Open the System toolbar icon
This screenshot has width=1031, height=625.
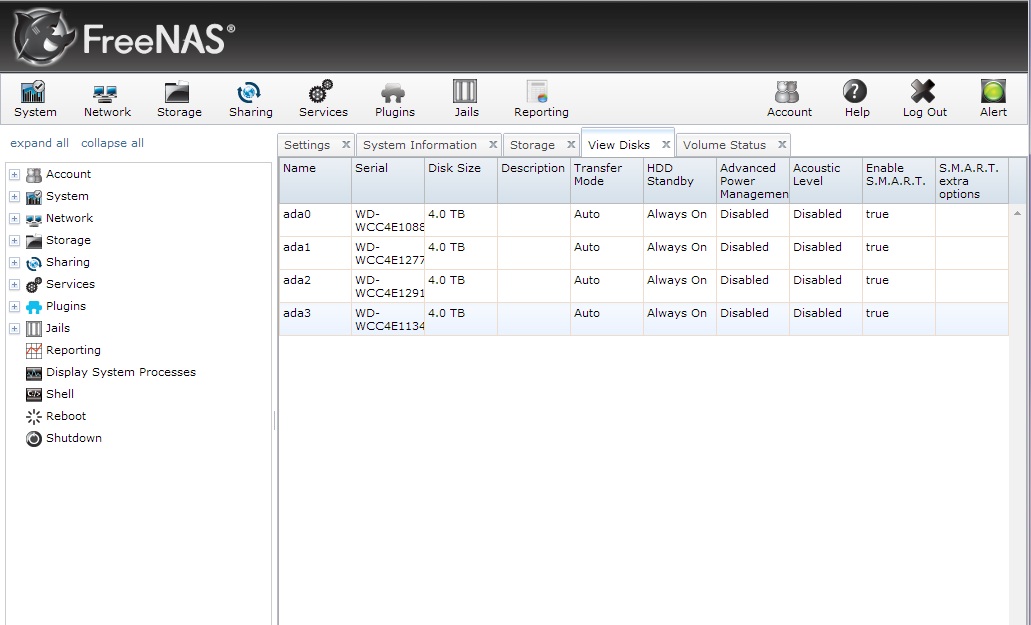(x=34, y=92)
